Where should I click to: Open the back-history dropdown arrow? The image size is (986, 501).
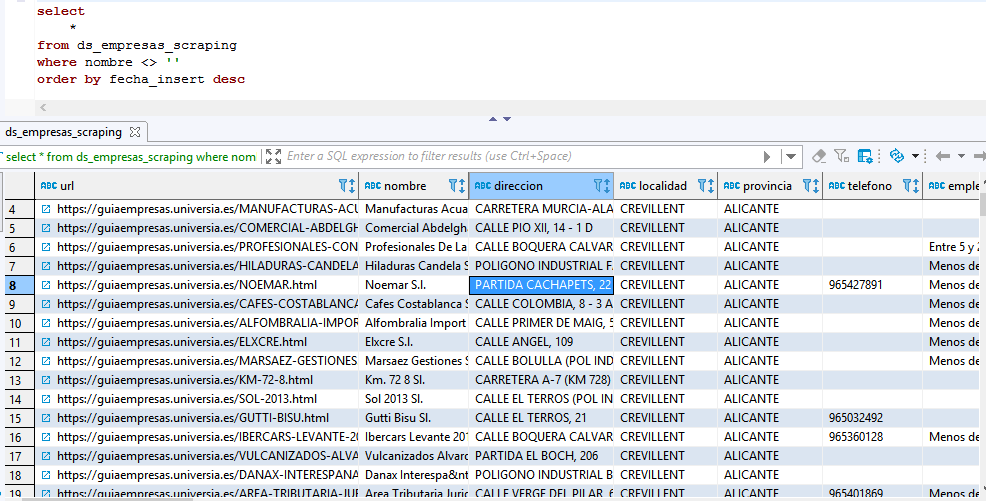tap(961, 156)
